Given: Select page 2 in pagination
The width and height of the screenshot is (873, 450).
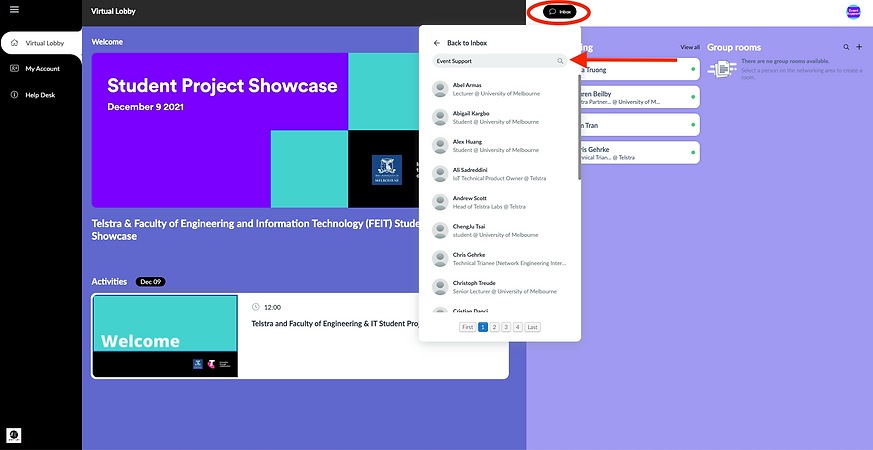Looking at the screenshot, I should tap(494, 327).
